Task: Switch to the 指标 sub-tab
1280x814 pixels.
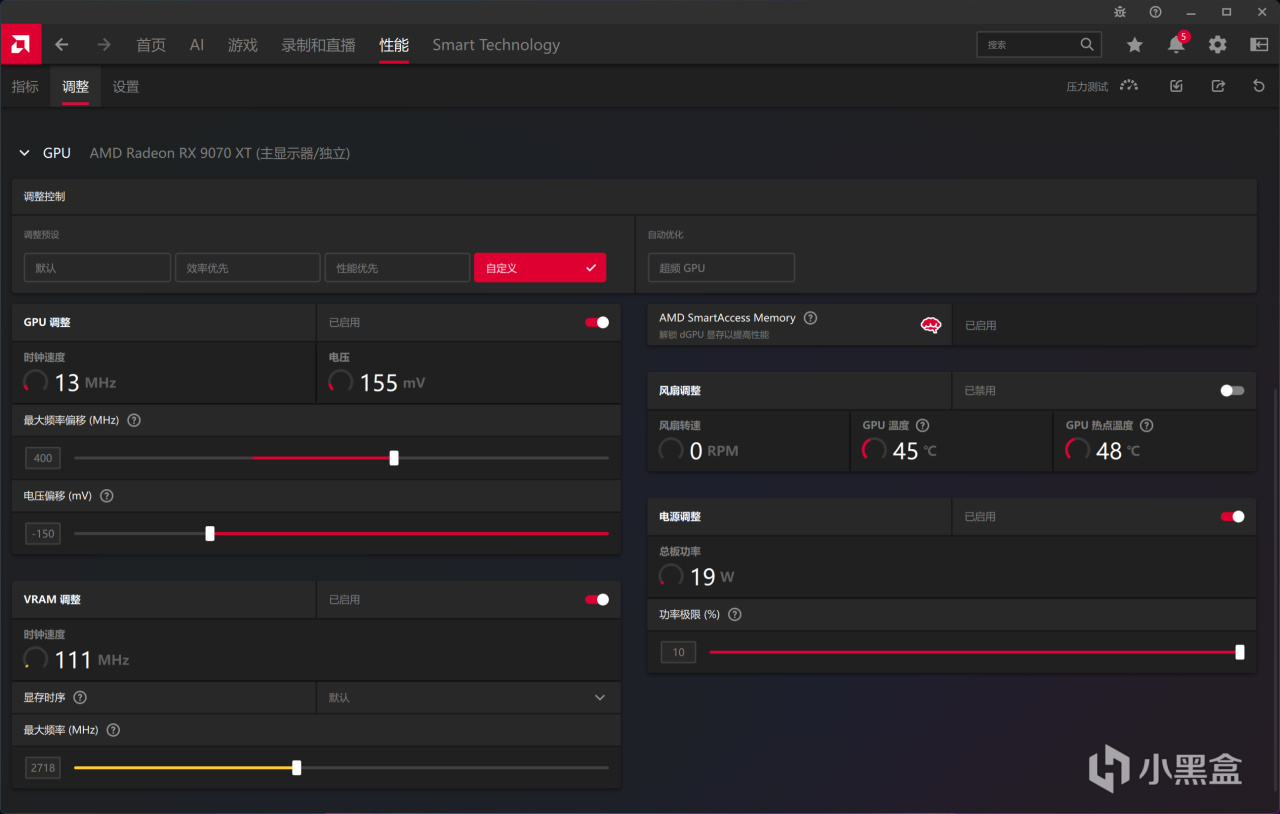Action: (25, 87)
